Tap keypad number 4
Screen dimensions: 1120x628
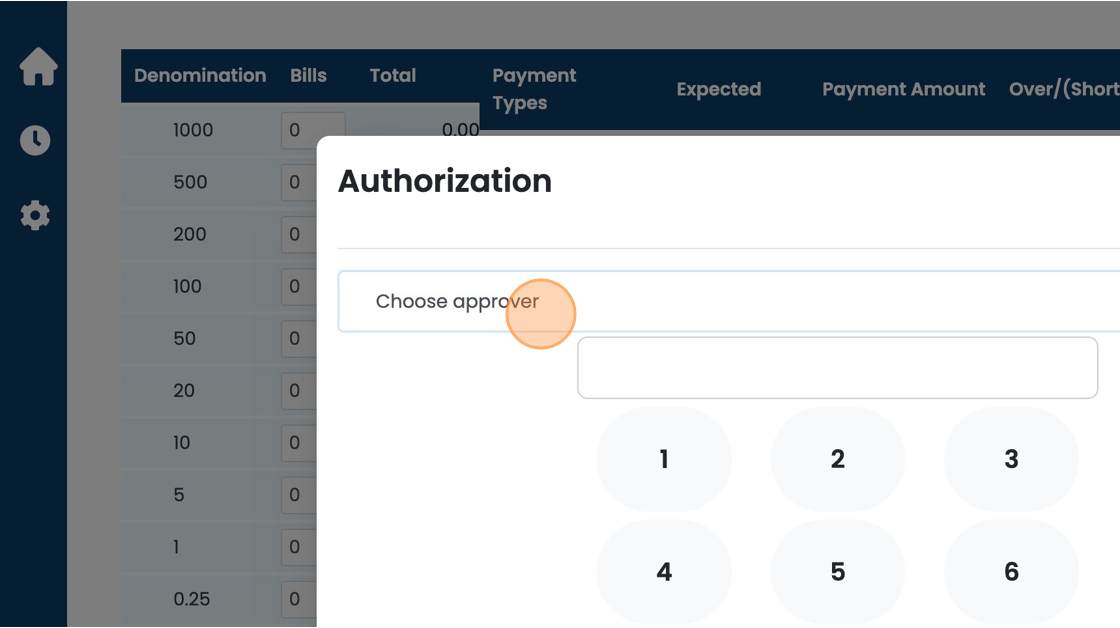point(664,572)
